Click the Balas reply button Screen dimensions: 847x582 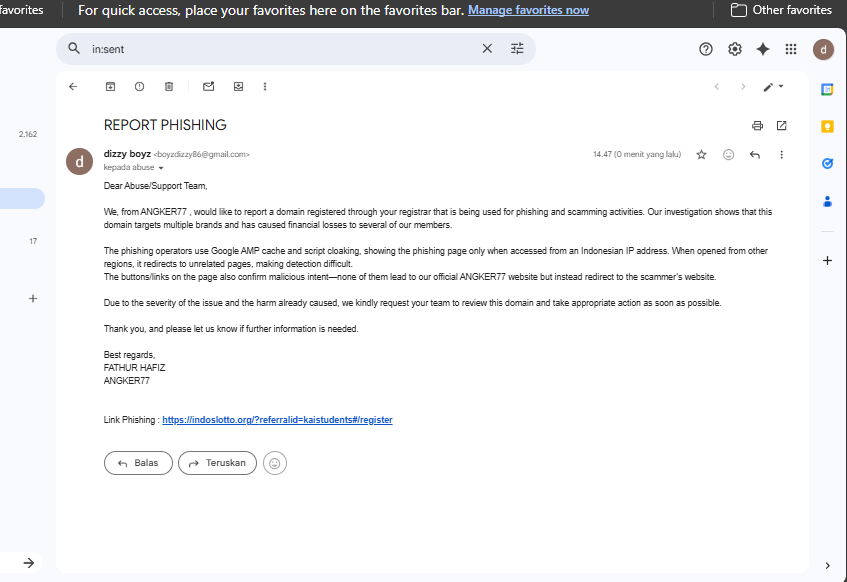tap(138, 463)
